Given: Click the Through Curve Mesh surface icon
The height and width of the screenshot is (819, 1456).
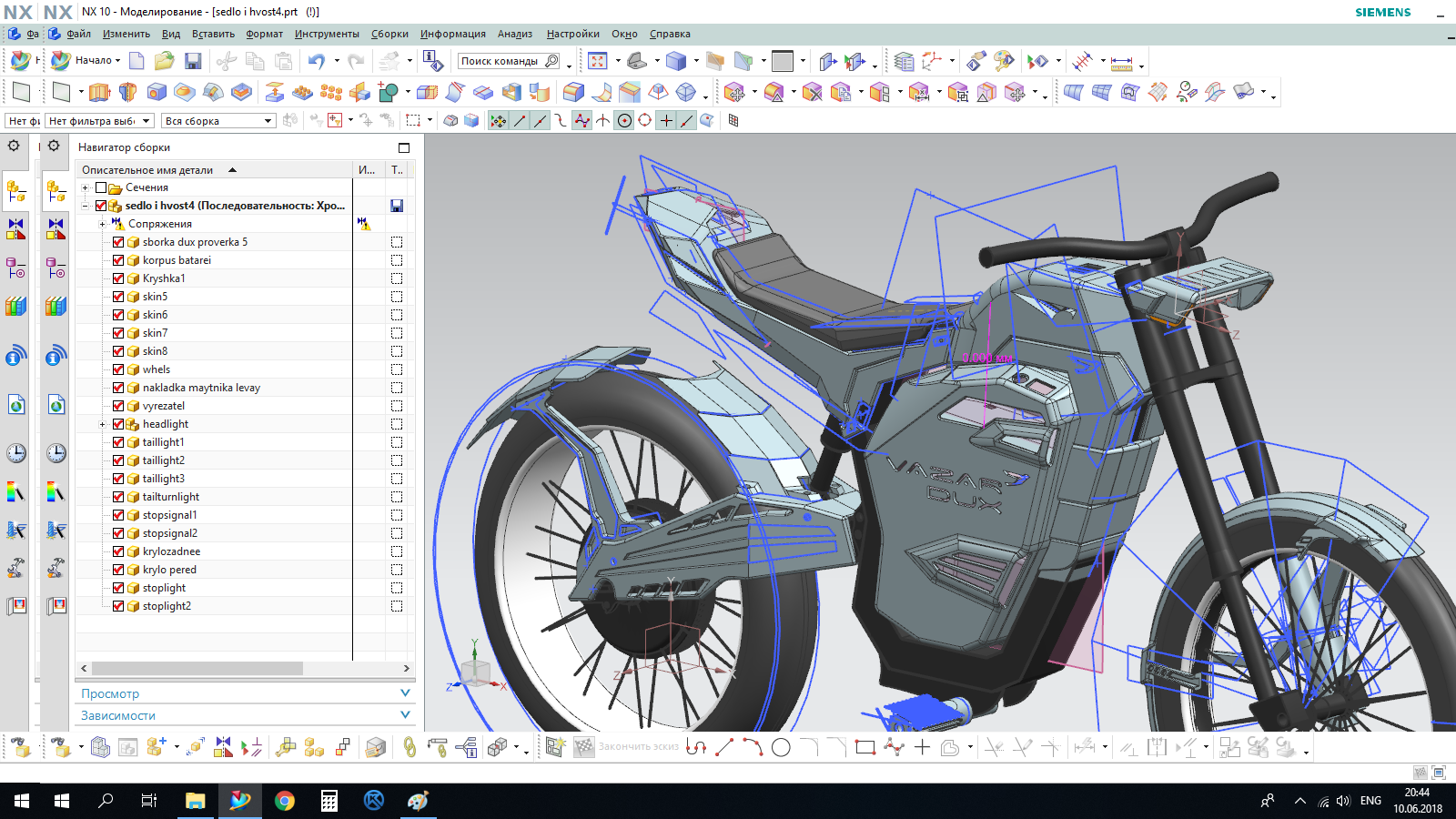Looking at the screenshot, I should pyautogui.click(x=1102, y=92).
